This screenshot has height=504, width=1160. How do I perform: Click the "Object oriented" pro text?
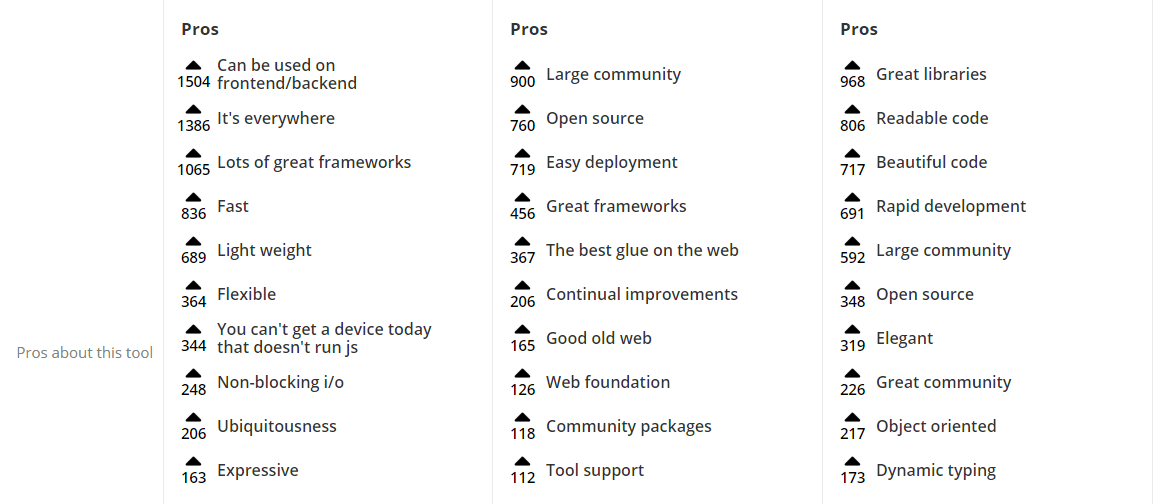[936, 426]
